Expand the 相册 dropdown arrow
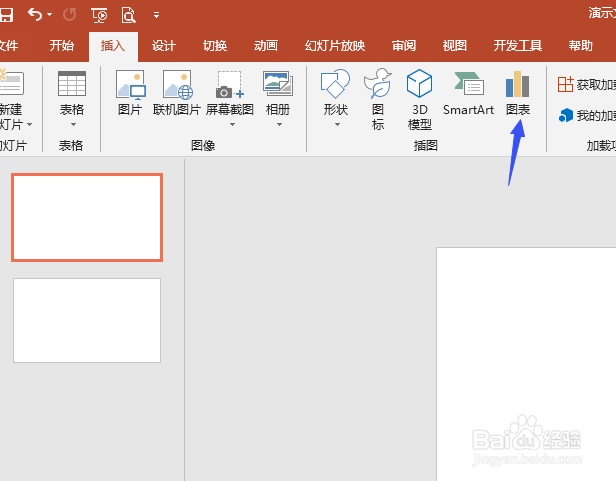This screenshot has height=481, width=616. pos(279,125)
